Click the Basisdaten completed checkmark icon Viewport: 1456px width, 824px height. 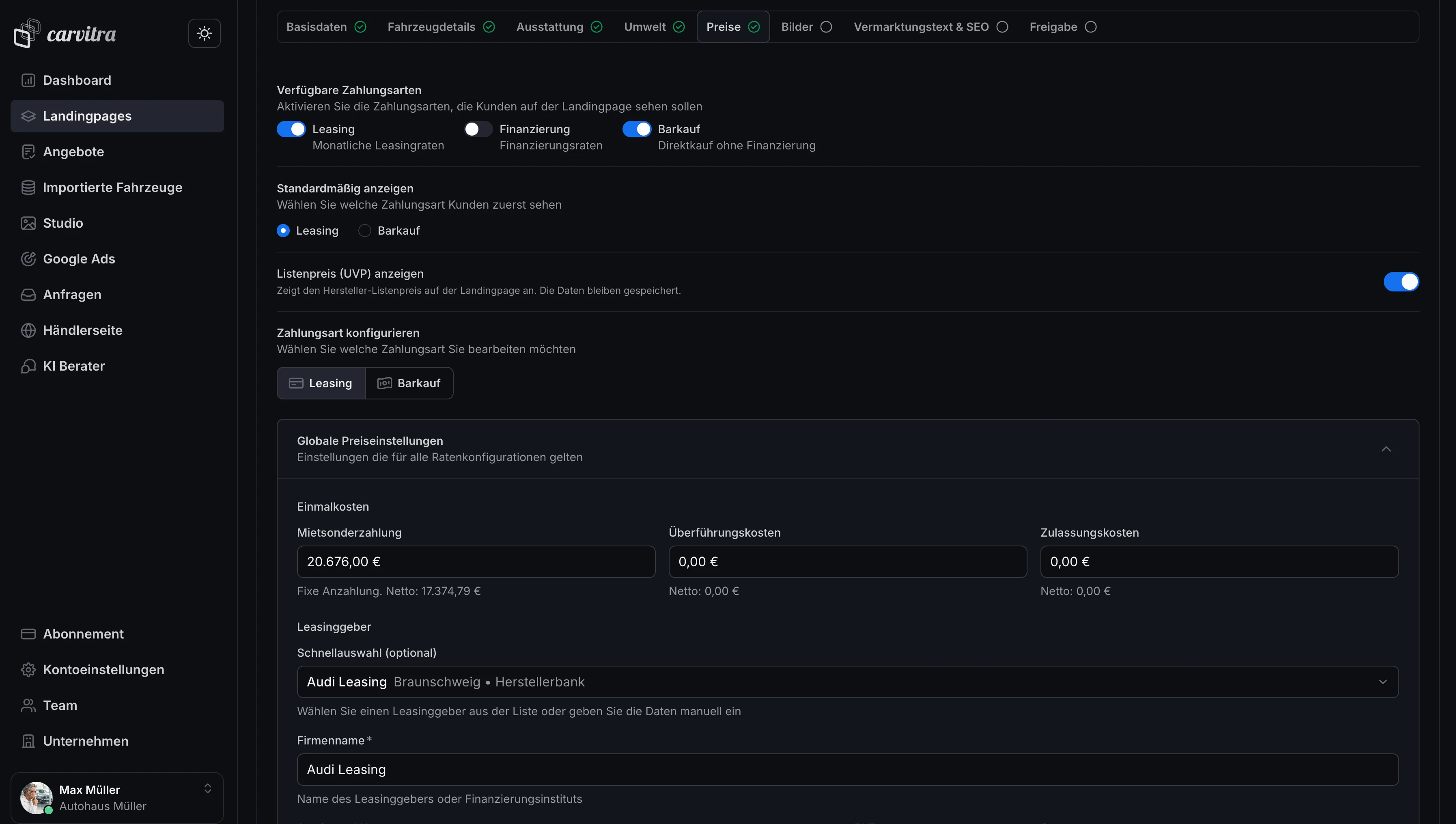360,27
